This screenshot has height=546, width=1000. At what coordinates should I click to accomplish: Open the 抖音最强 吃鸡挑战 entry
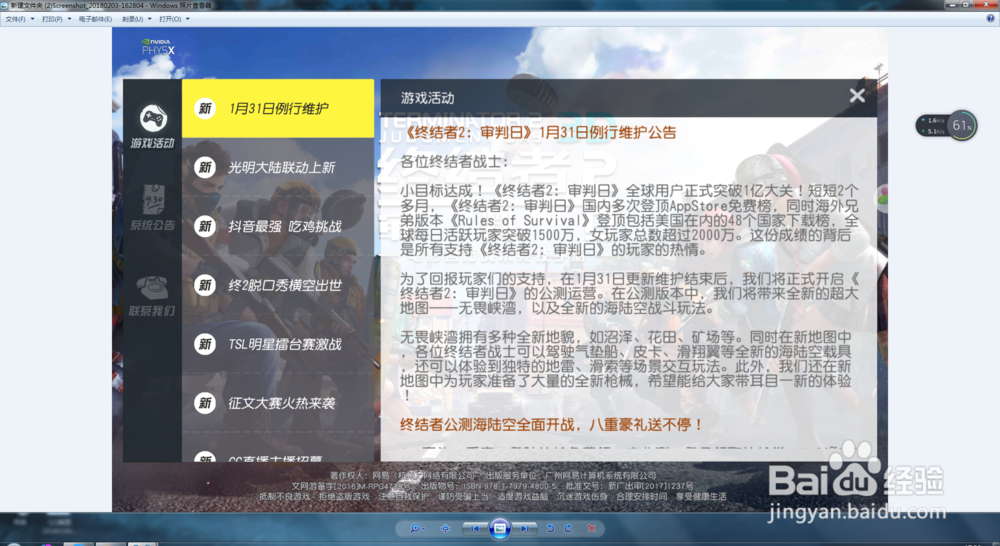pos(278,226)
